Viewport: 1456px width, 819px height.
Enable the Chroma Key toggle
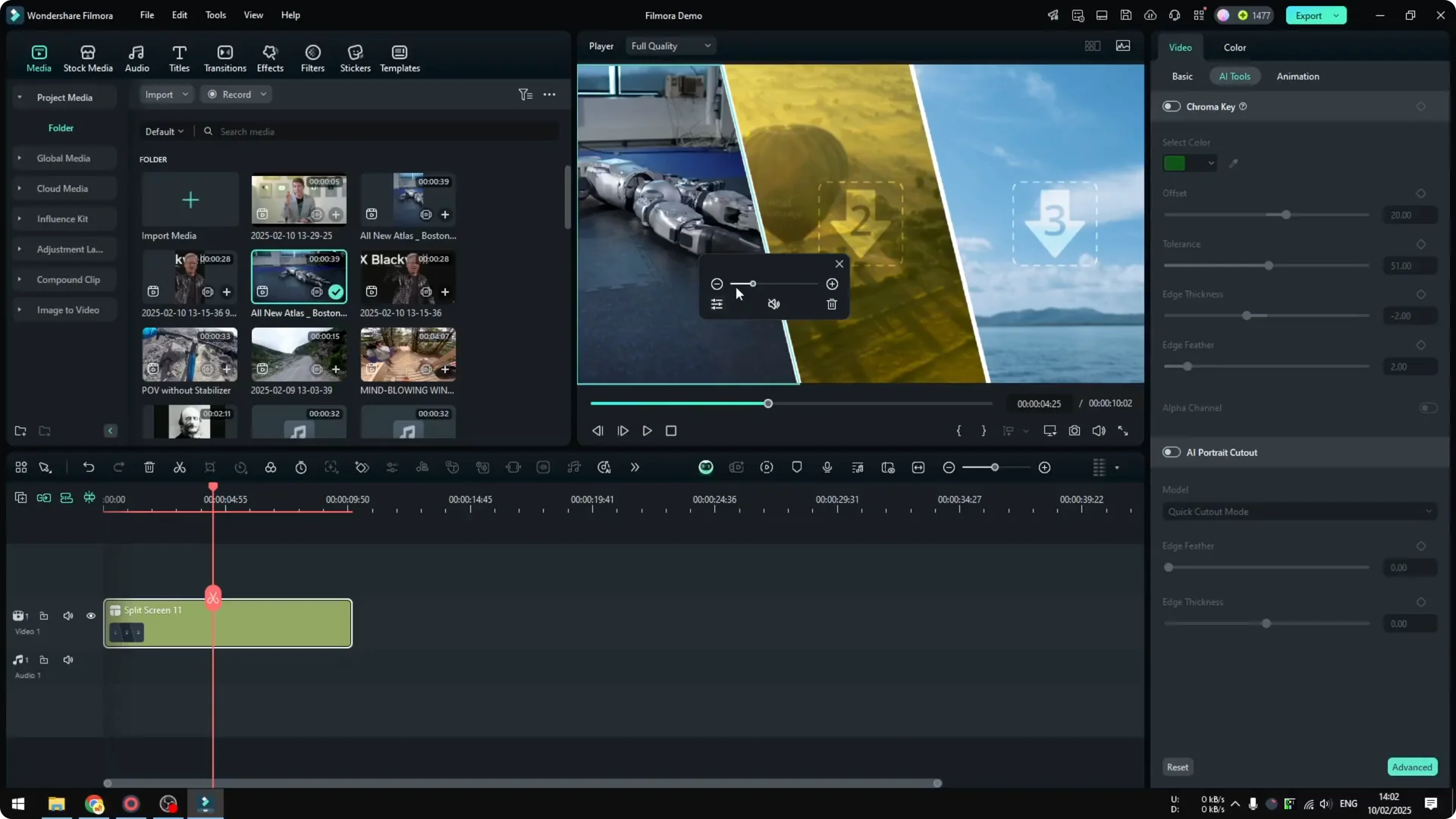coord(1172,107)
